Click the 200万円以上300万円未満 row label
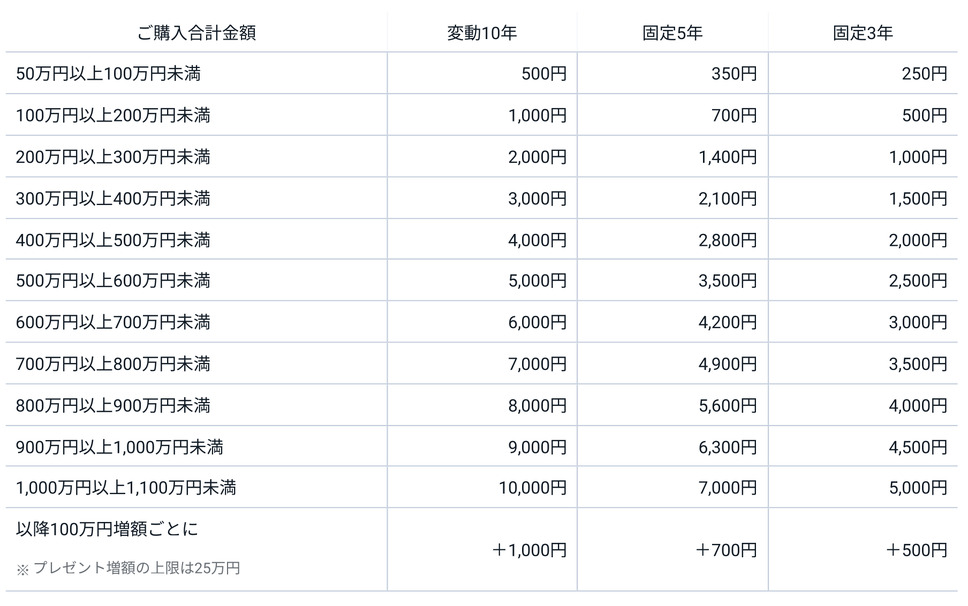The height and width of the screenshot is (606, 968). [x=114, y=157]
